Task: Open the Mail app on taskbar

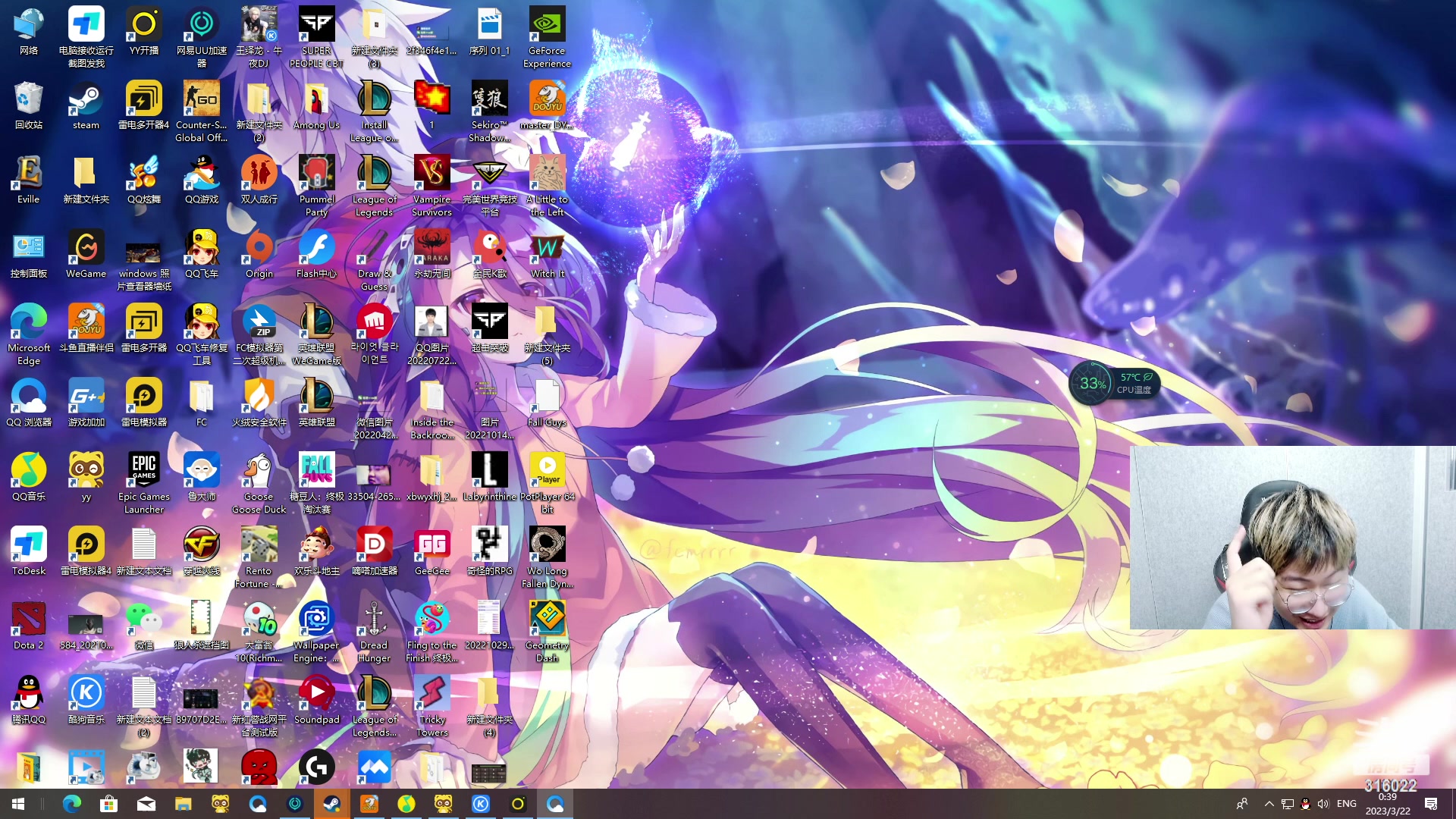Action: [x=146, y=804]
